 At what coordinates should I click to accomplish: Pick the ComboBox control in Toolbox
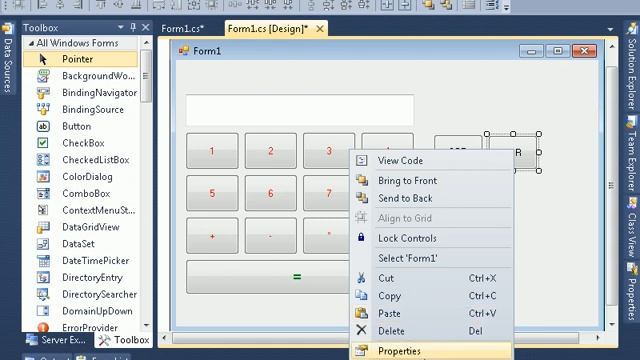point(80,193)
